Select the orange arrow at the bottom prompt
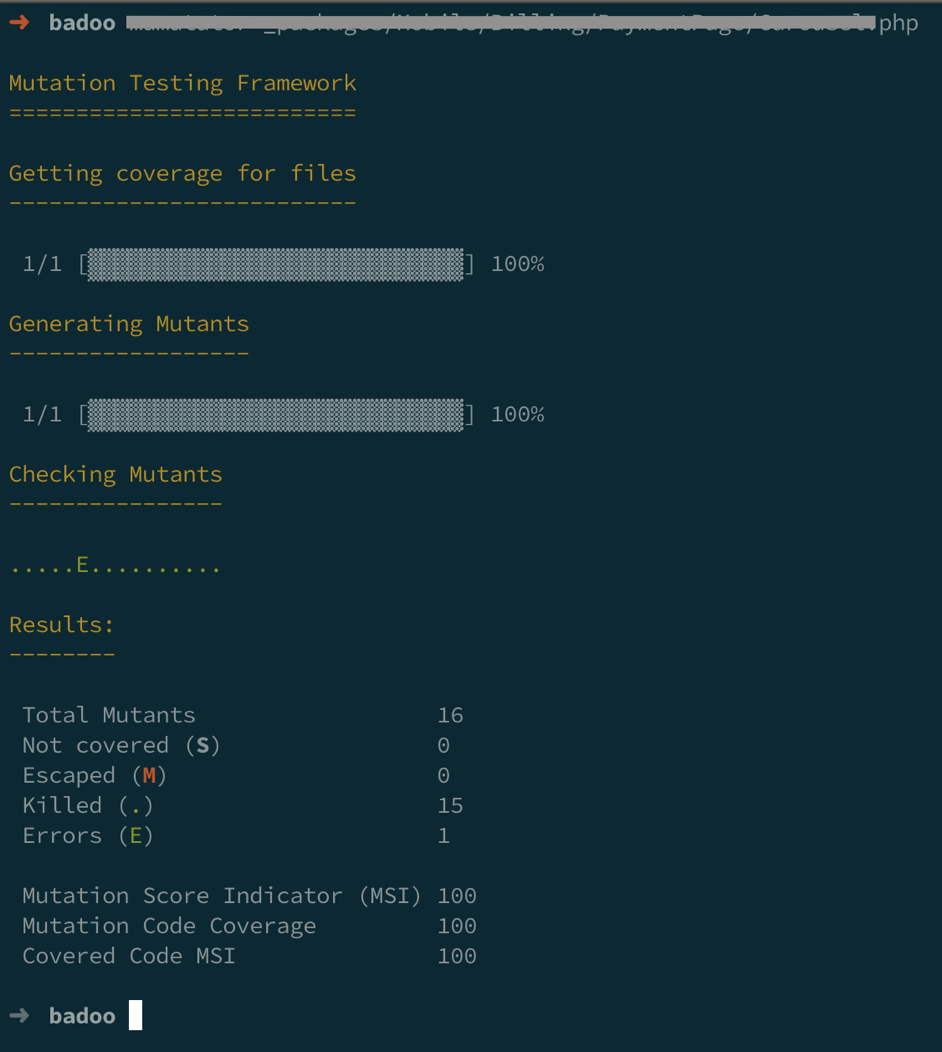The image size is (942, 1052). tap(19, 1016)
